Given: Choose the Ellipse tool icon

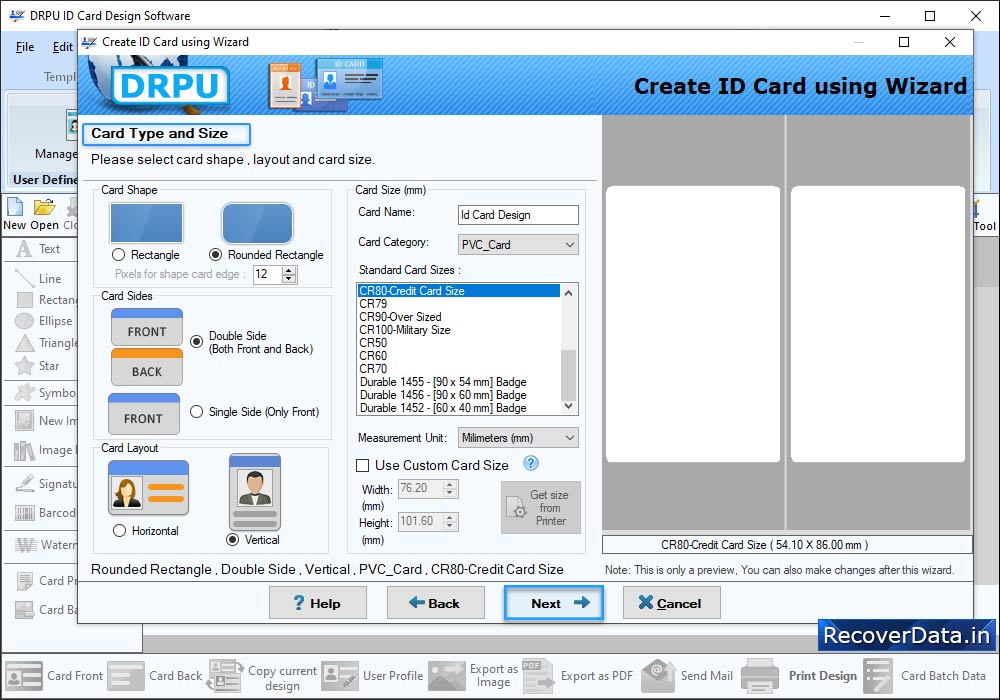Looking at the screenshot, I should click(x=24, y=321).
